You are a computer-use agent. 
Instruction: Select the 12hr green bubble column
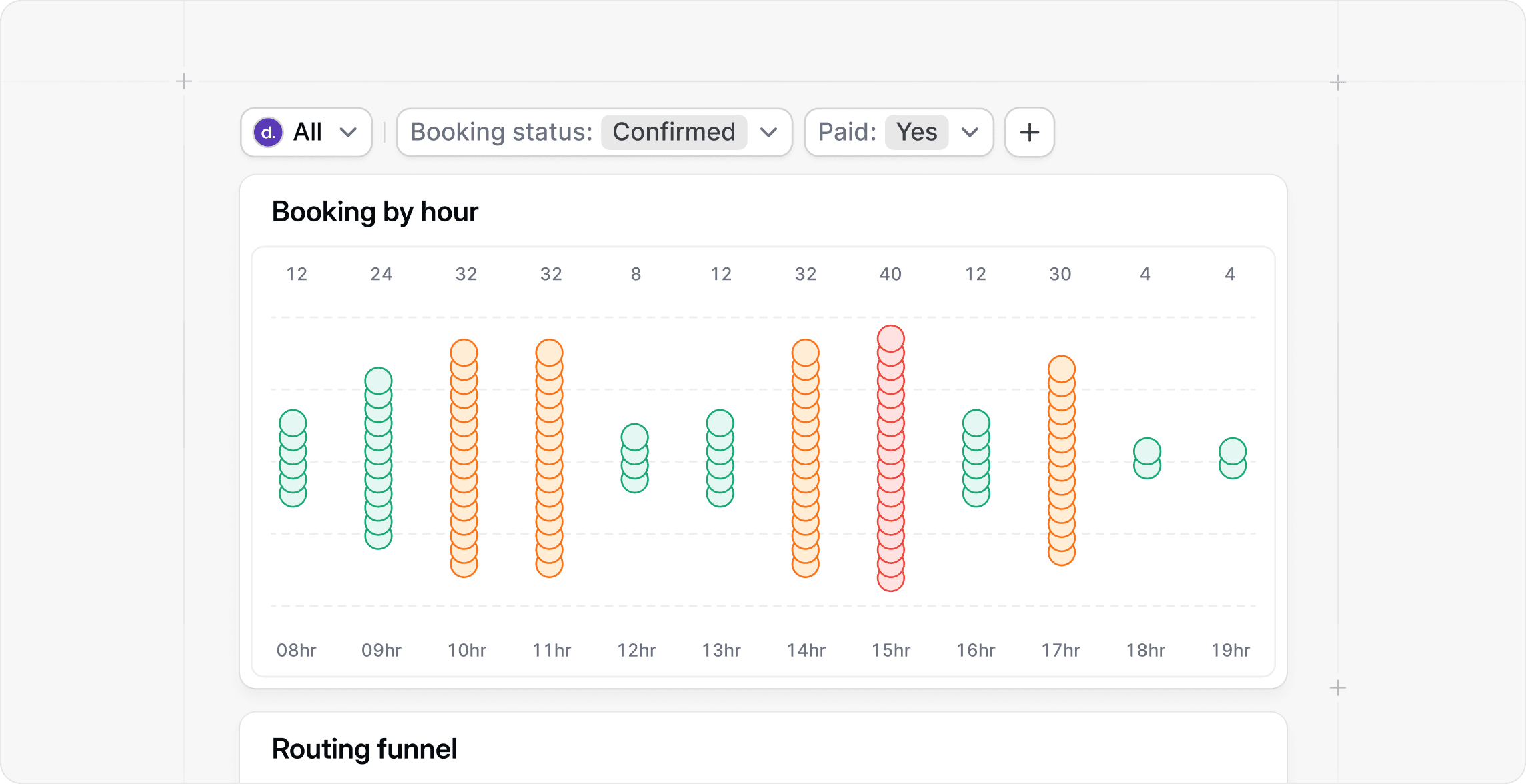coord(634,459)
